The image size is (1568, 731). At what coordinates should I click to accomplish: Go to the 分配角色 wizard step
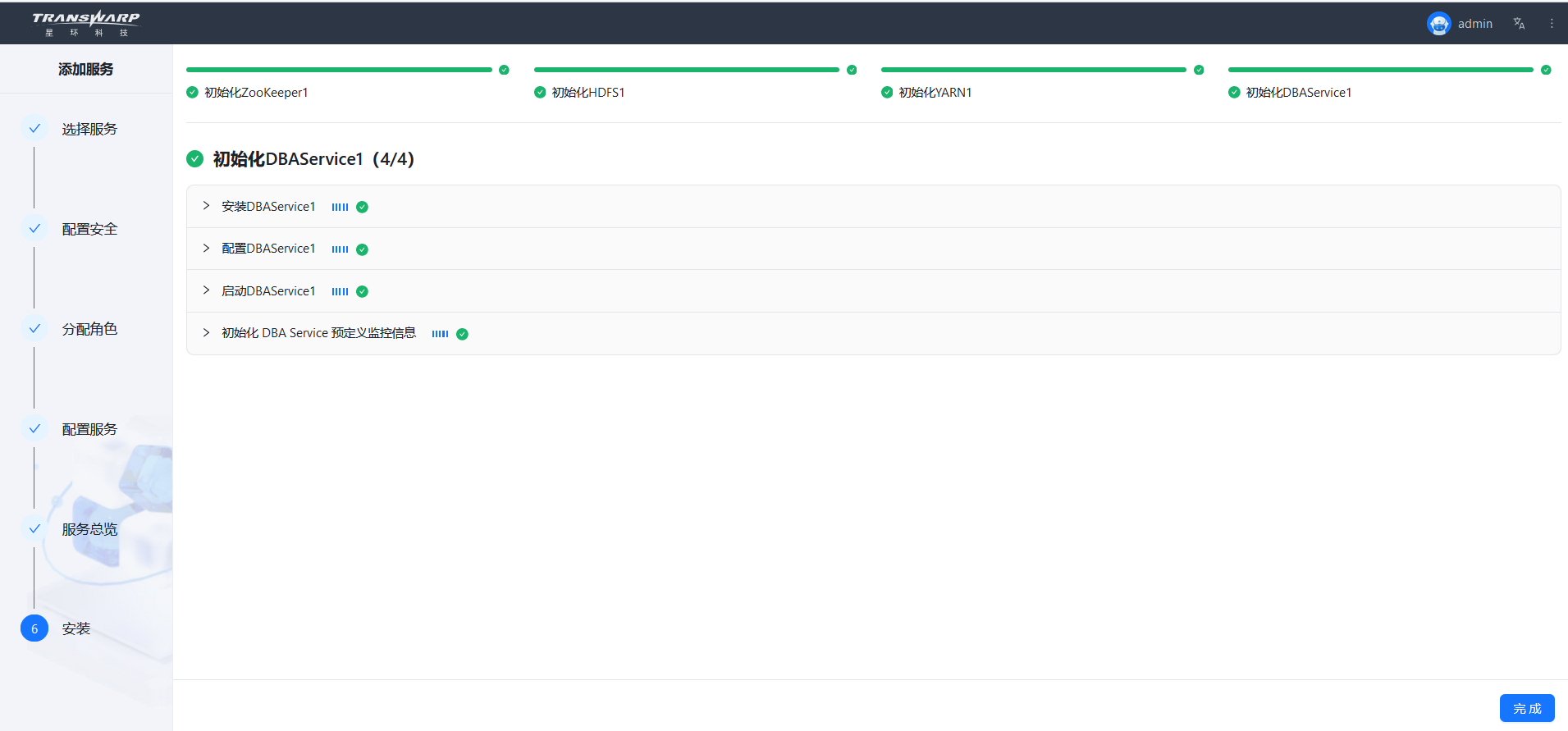coord(89,329)
